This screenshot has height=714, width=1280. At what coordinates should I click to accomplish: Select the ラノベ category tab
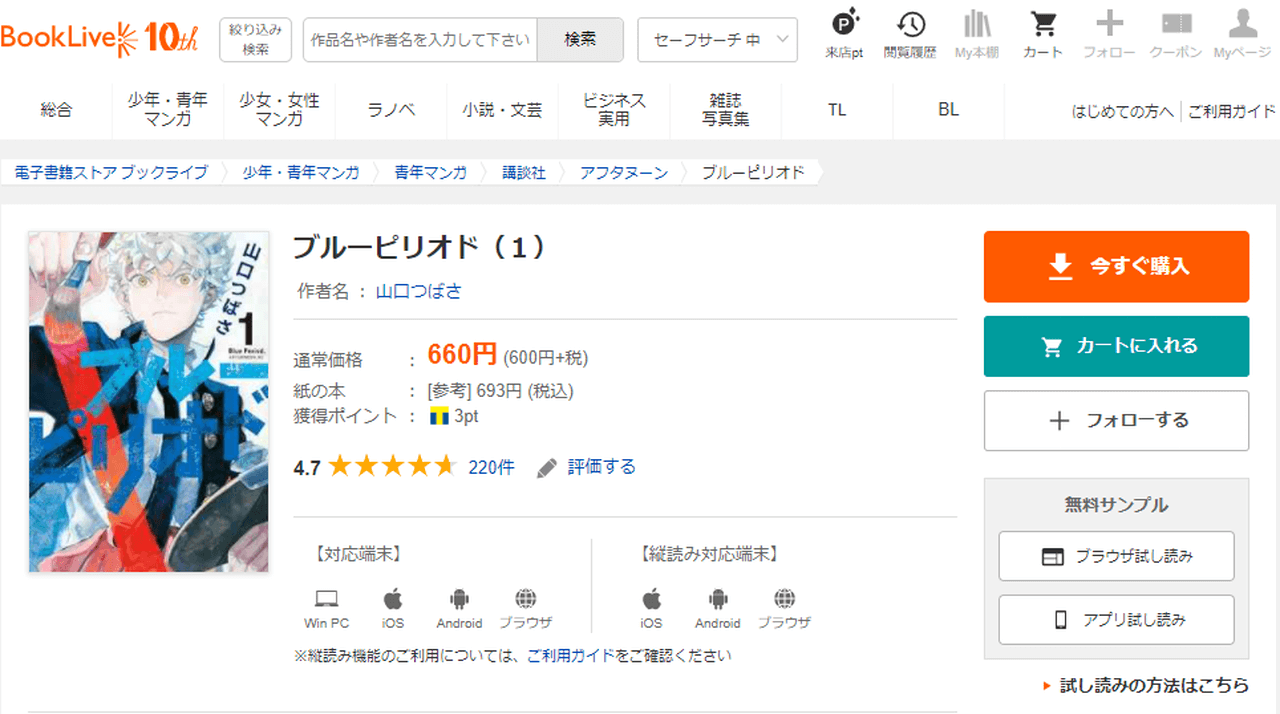(391, 110)
